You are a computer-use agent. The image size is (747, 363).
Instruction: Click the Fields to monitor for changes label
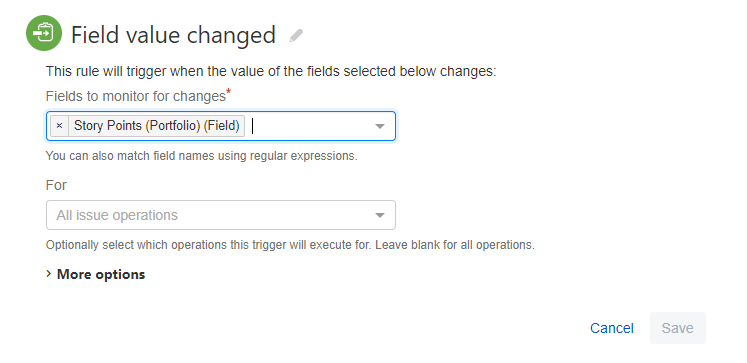(x=136, y=96)
